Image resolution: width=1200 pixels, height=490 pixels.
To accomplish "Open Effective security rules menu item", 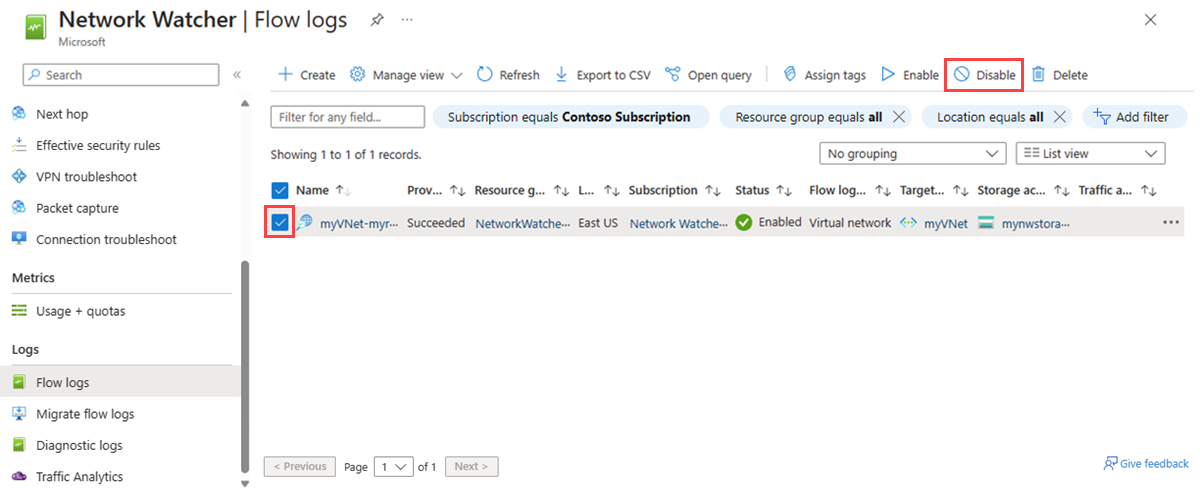I will [98, 145].
